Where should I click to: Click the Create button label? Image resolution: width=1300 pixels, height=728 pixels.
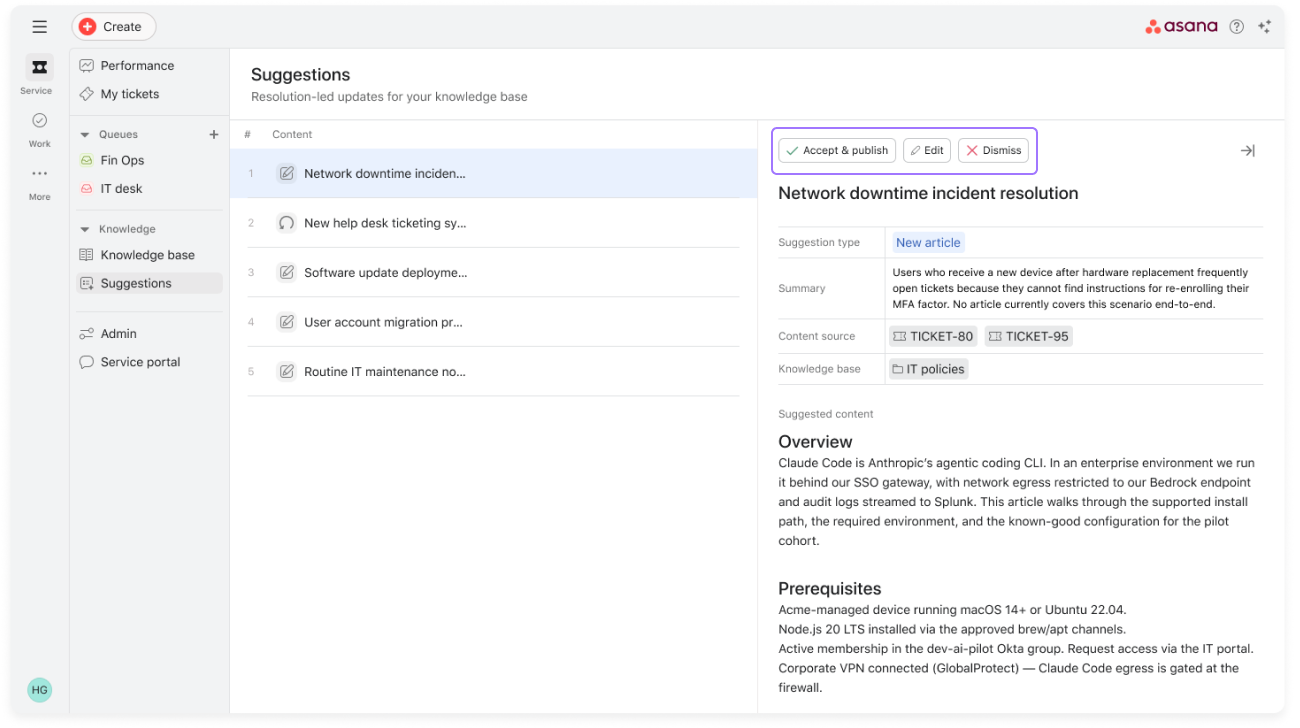coord(122,27)
